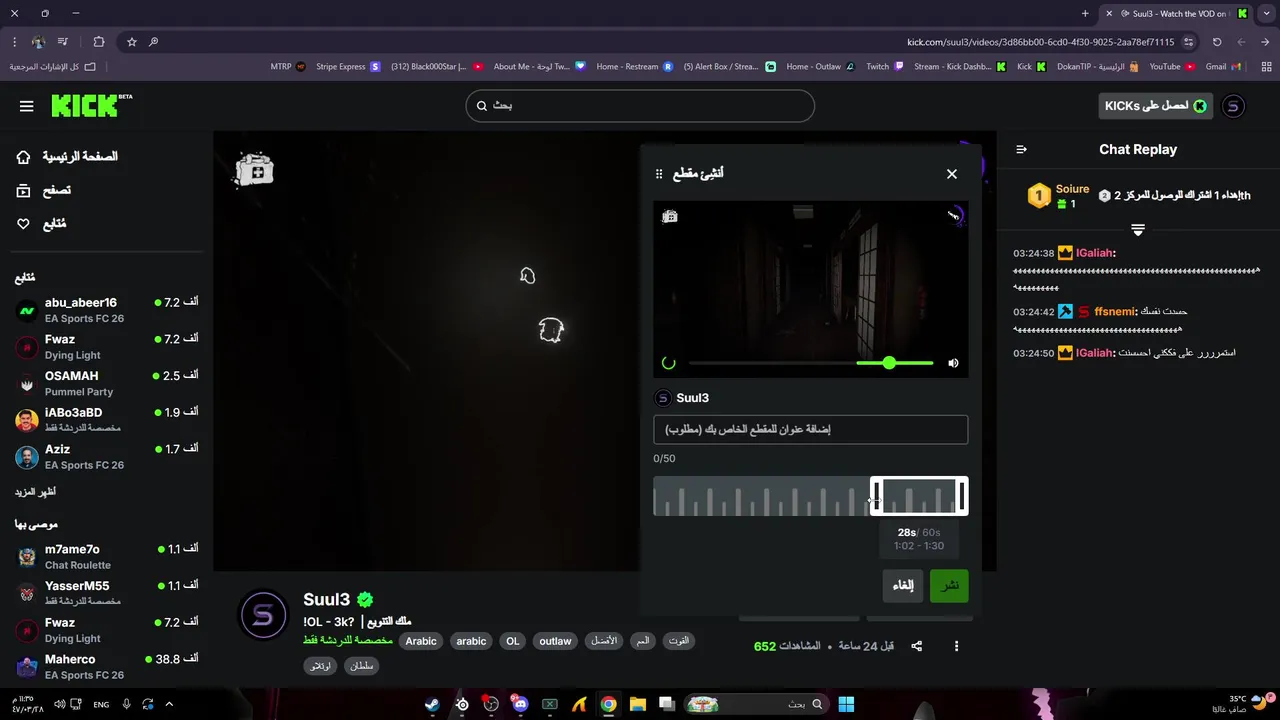Open File Explorer from the taskbar
Viewport: 1280px width, 720px height.
[637, 704]
